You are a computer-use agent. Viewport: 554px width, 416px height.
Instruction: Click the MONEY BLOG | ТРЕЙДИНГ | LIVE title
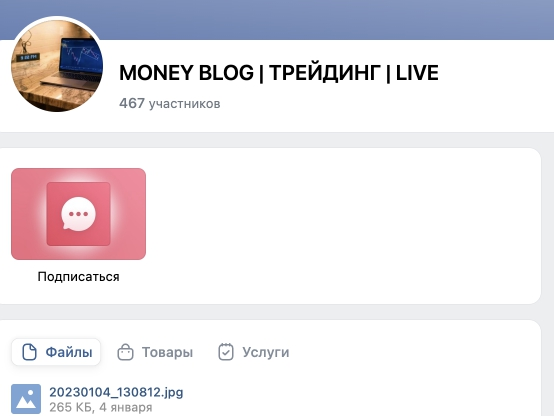coord(279,73)
